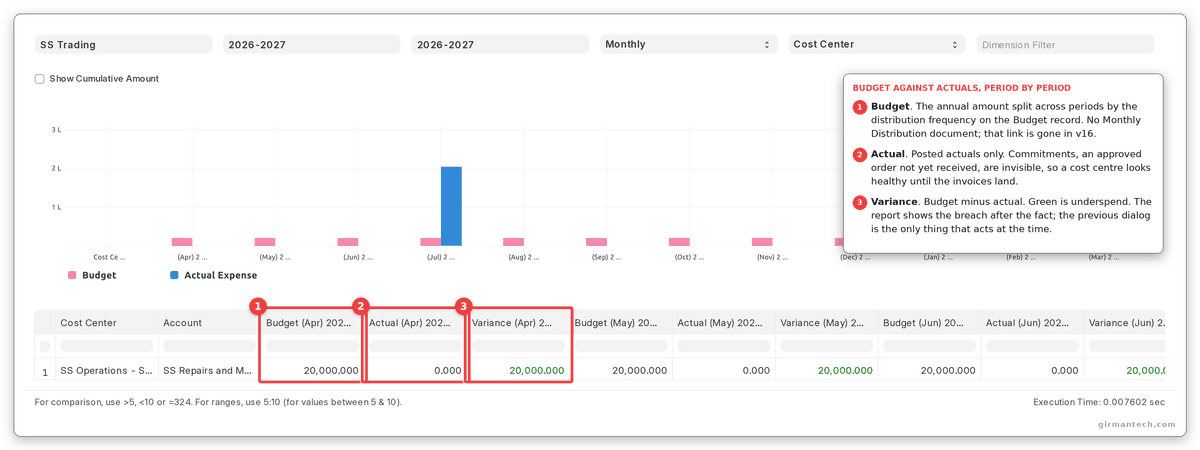Select the SS Operations cost center cell
This screenshot has width=1200, height=450.
(106, 370)
